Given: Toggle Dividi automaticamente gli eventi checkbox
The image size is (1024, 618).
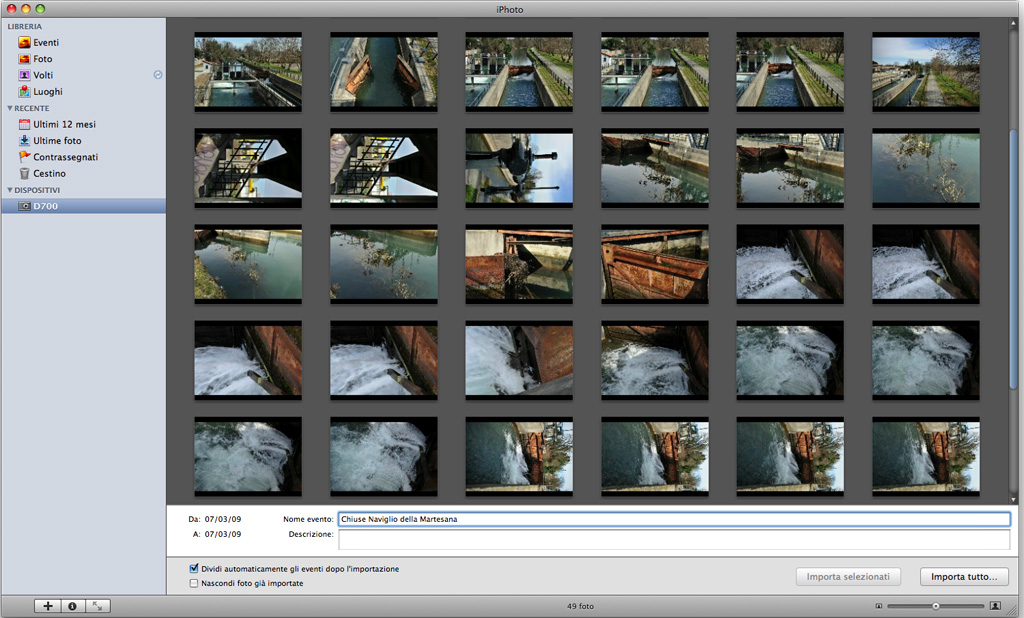Looking at the screenshot, I should (193, 568).
